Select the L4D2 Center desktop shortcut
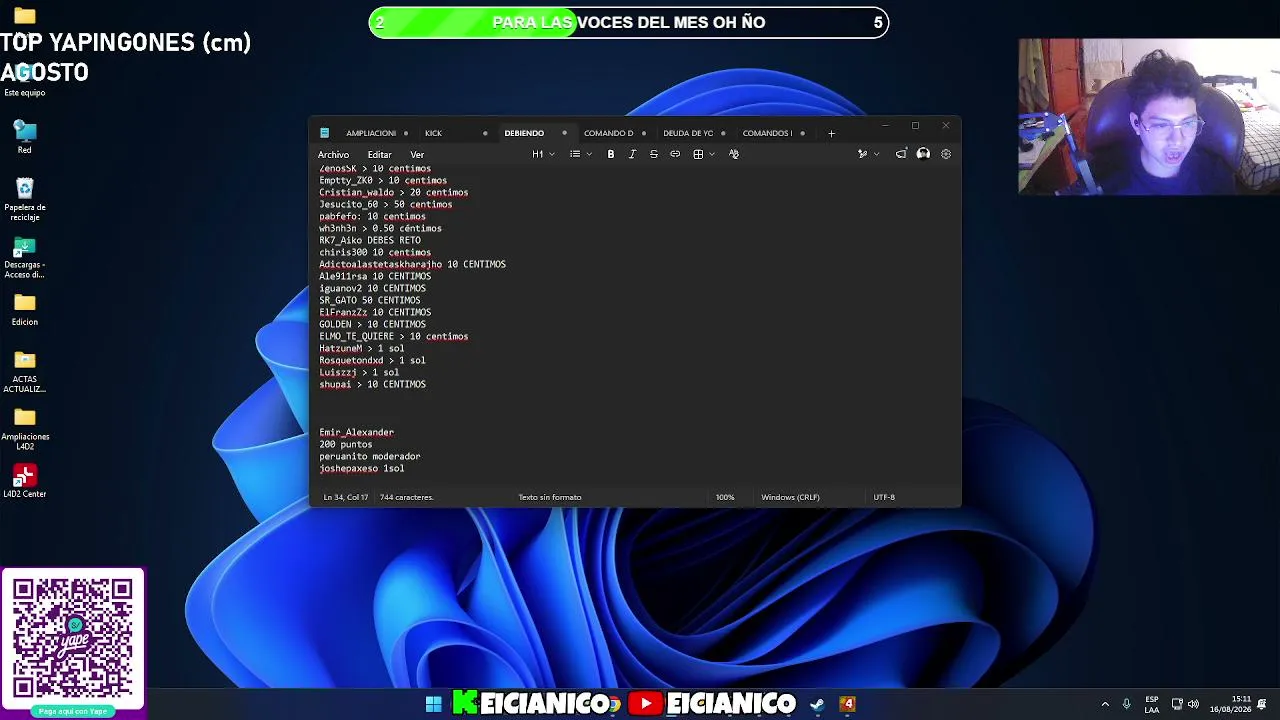 click(25, 481)
